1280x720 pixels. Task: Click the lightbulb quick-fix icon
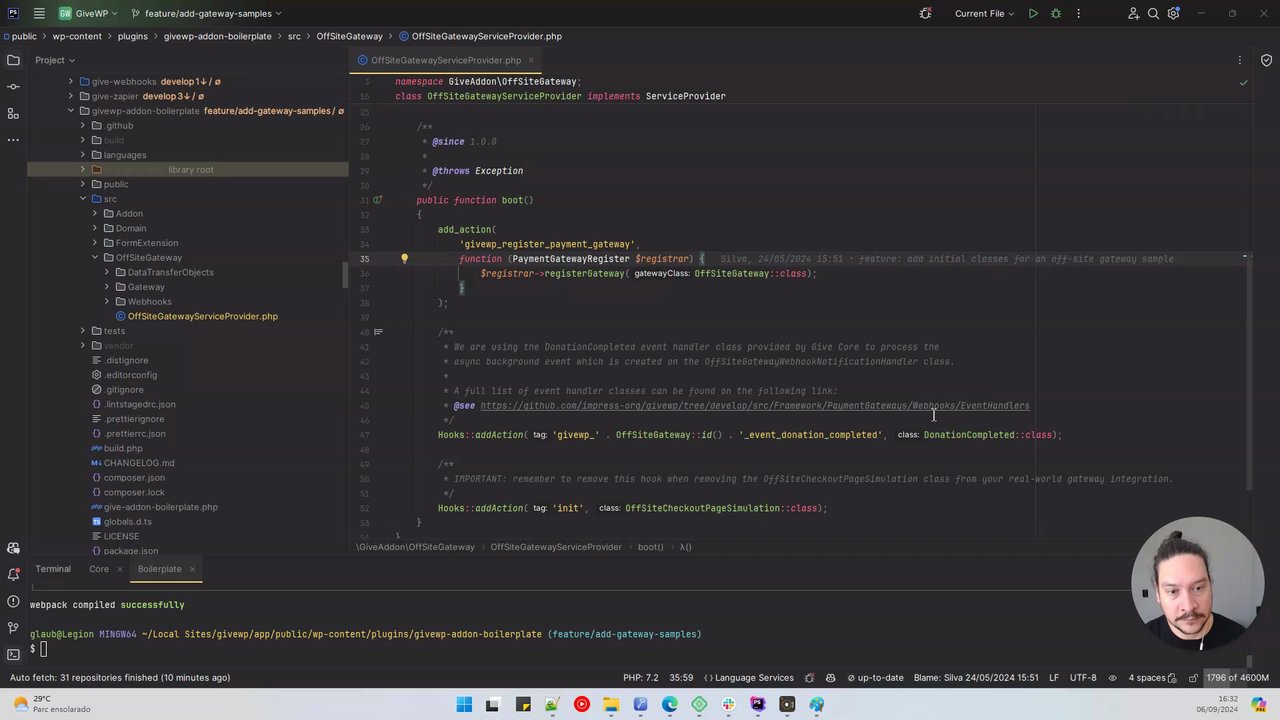404,259
